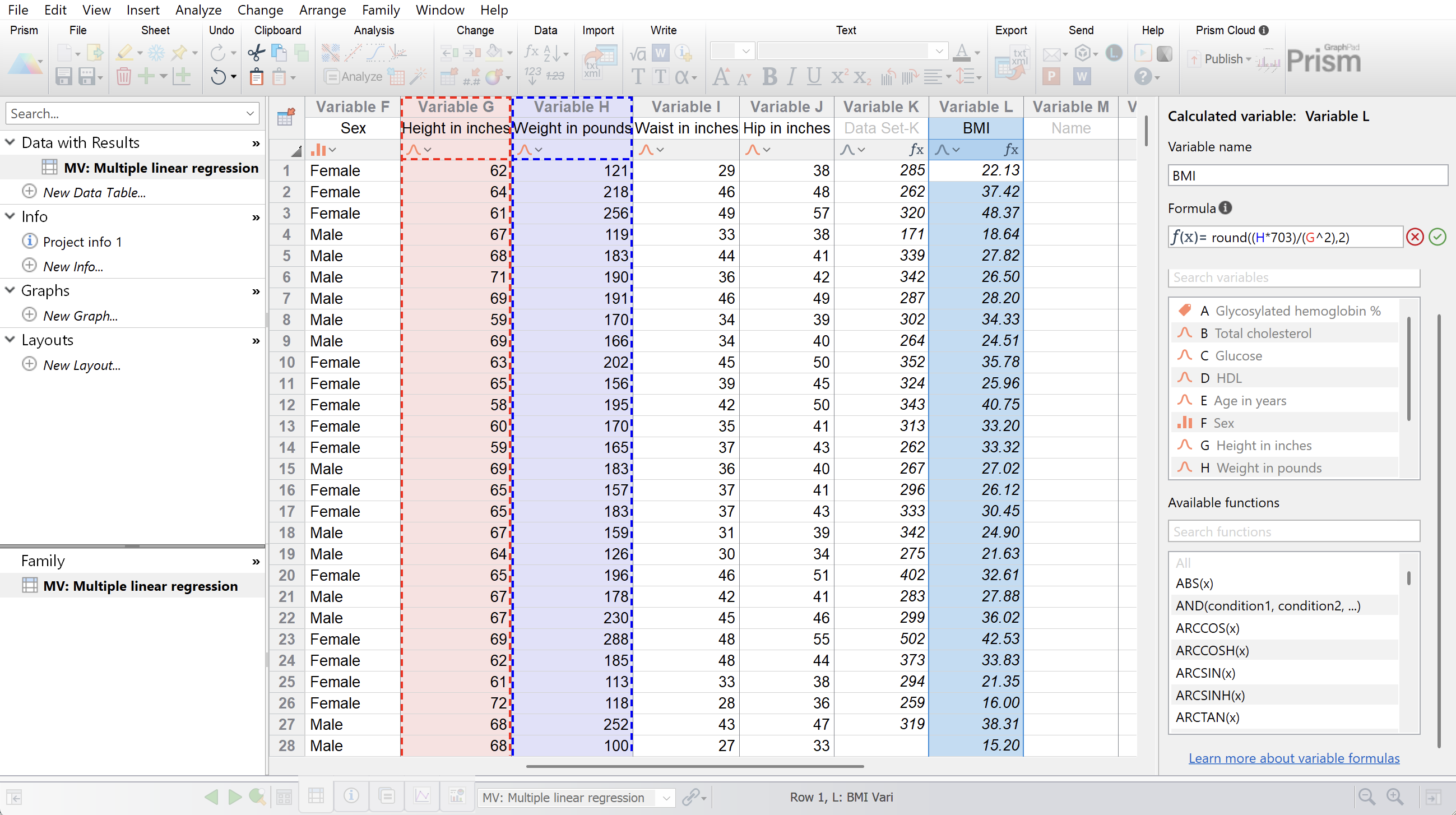Click the trash Delete sheet icon
Screen dimensions: 1456x815
tap(124, 76)
